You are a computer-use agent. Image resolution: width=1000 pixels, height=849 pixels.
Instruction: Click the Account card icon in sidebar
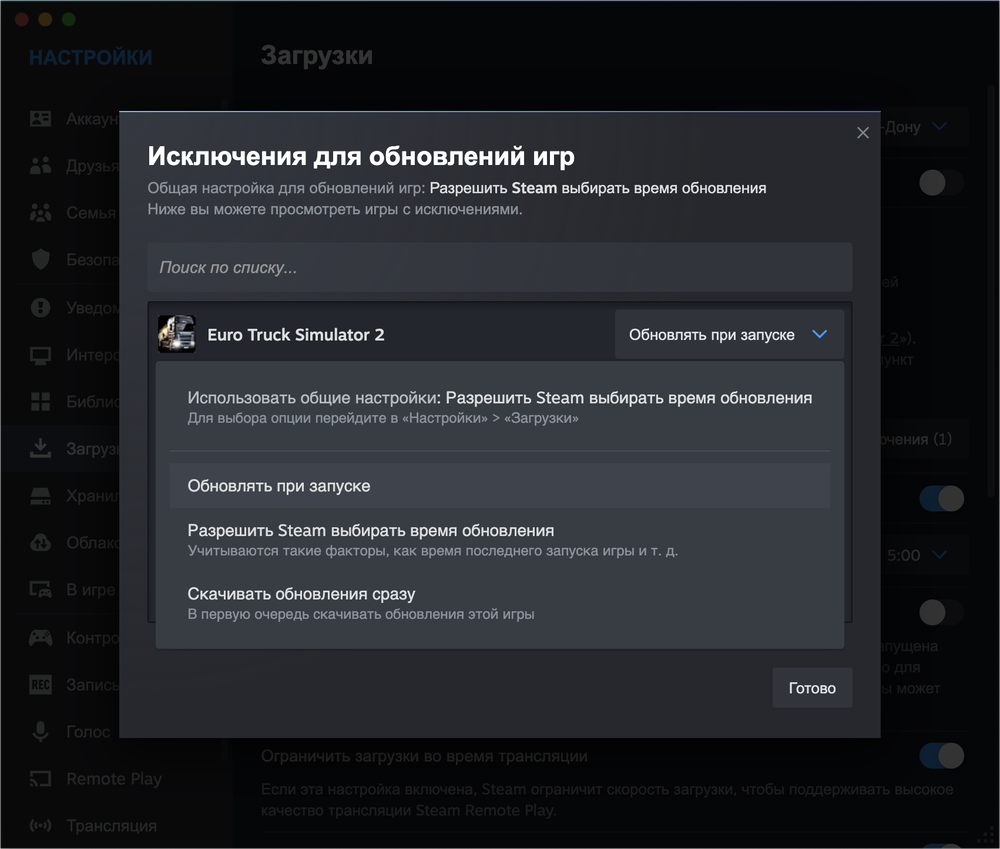[x=40, y=119]
